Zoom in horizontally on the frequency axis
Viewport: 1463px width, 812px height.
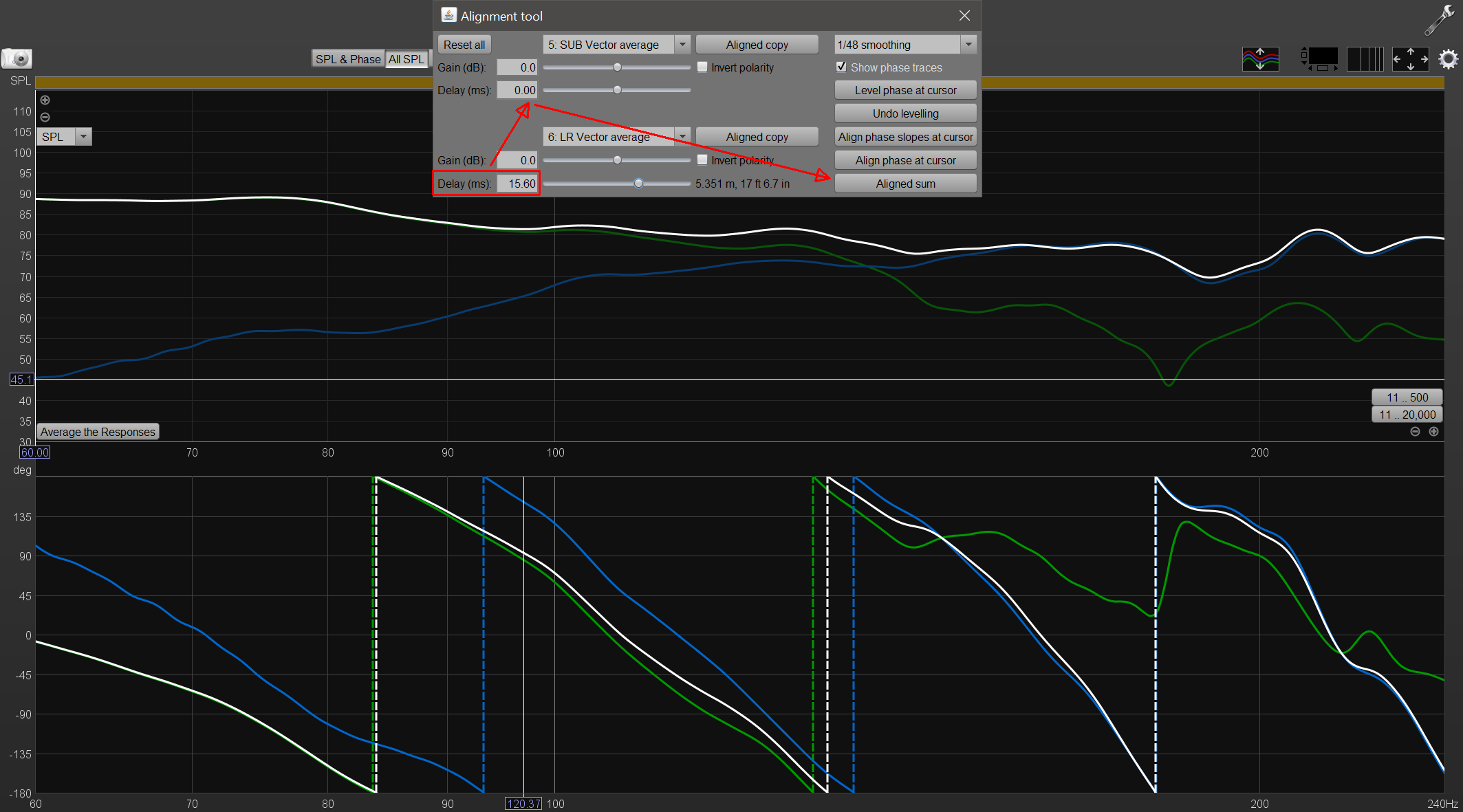click(1433, 432)
